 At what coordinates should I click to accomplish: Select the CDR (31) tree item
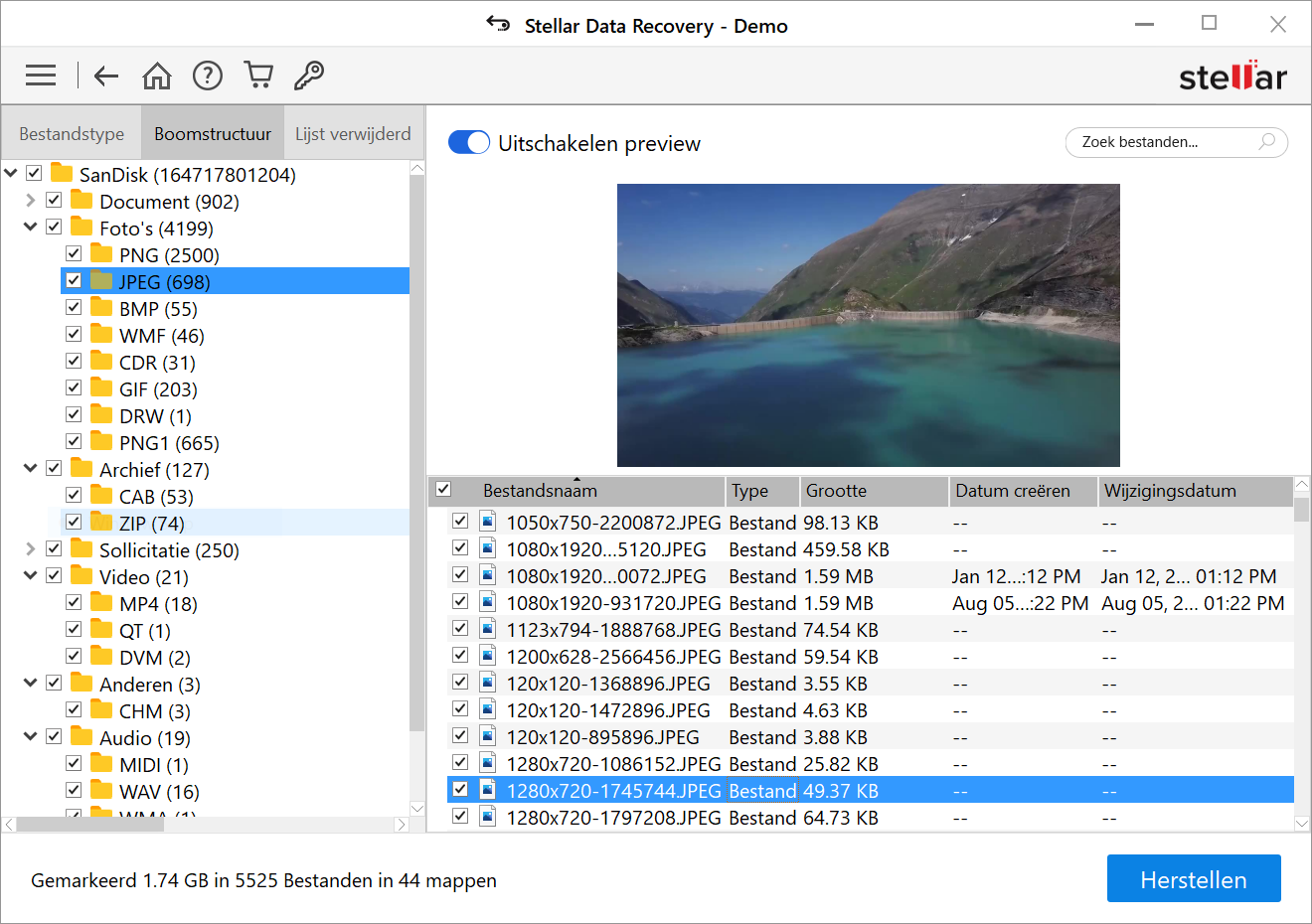point(157,363)
